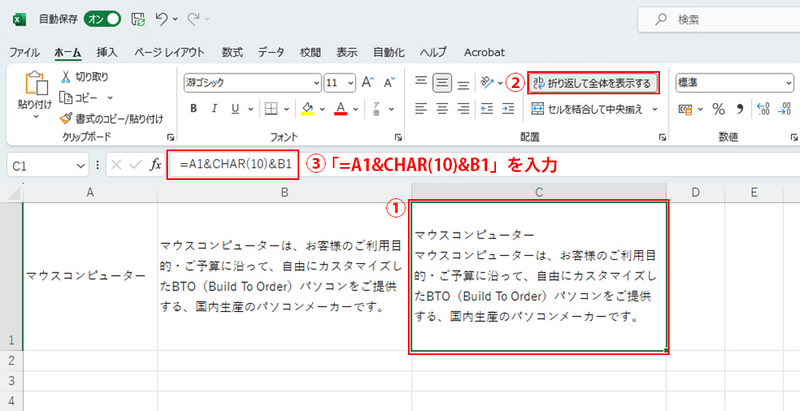Open the ファイル tab

[24, 52]
